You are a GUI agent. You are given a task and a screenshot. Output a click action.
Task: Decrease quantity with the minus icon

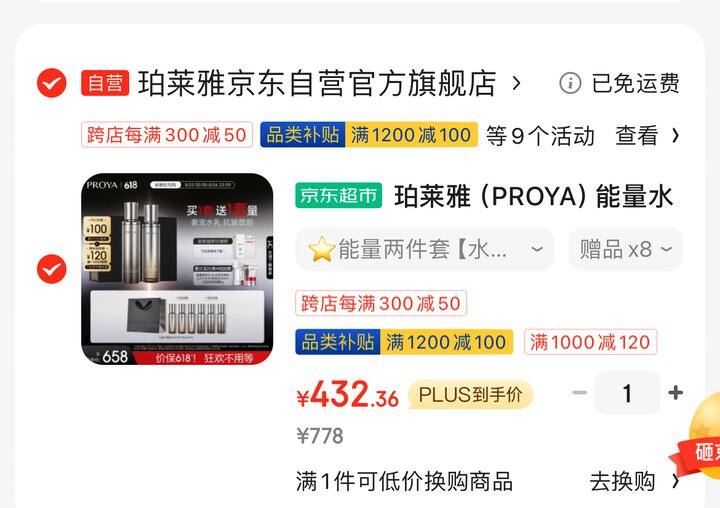(579, 393)
